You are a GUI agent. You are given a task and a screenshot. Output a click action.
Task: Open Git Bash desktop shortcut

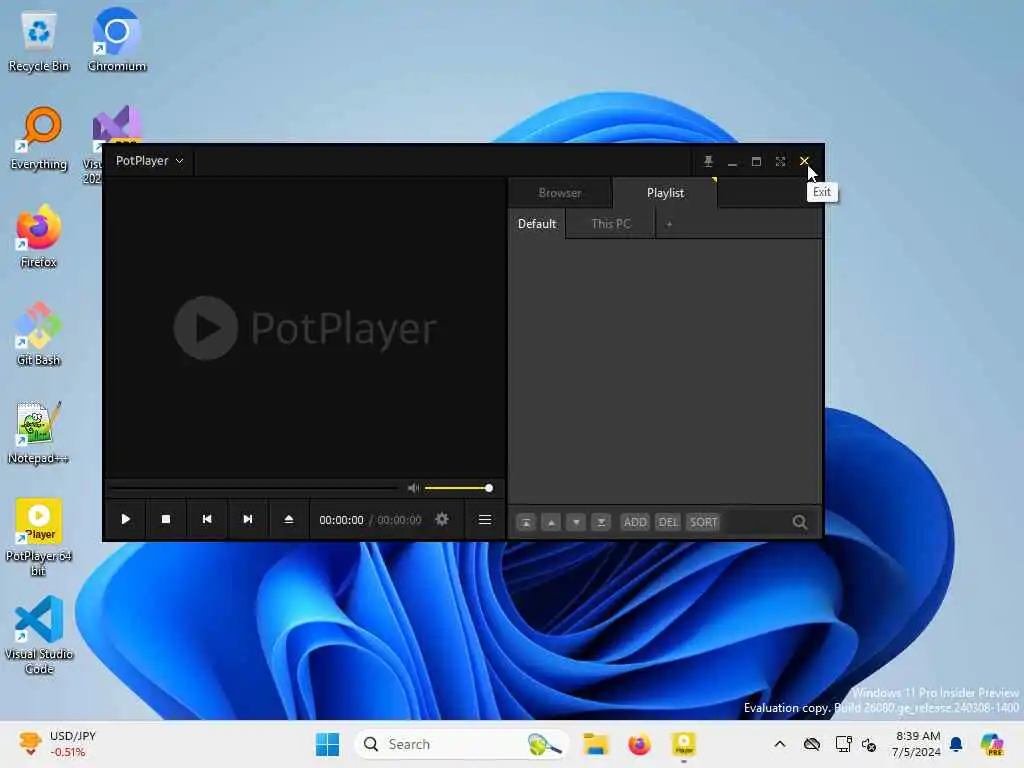(39, 334)
